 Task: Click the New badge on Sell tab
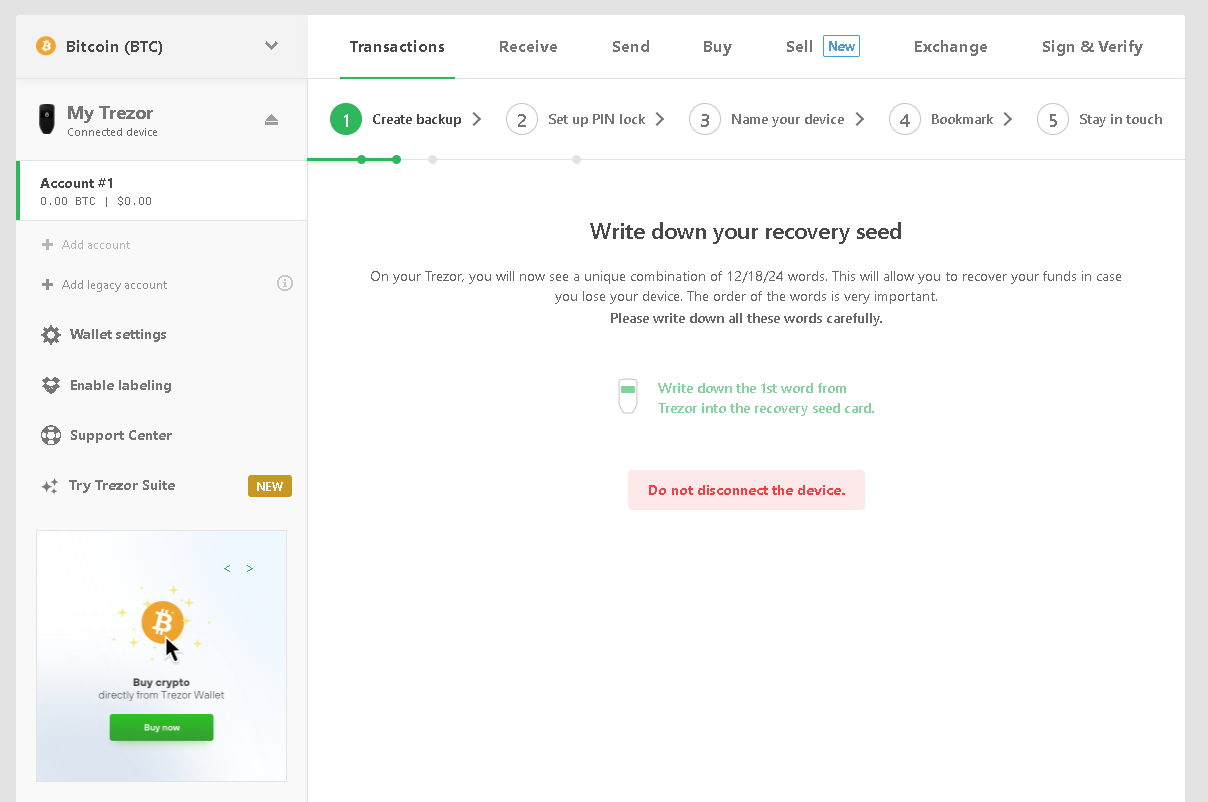tap(841, 46)
